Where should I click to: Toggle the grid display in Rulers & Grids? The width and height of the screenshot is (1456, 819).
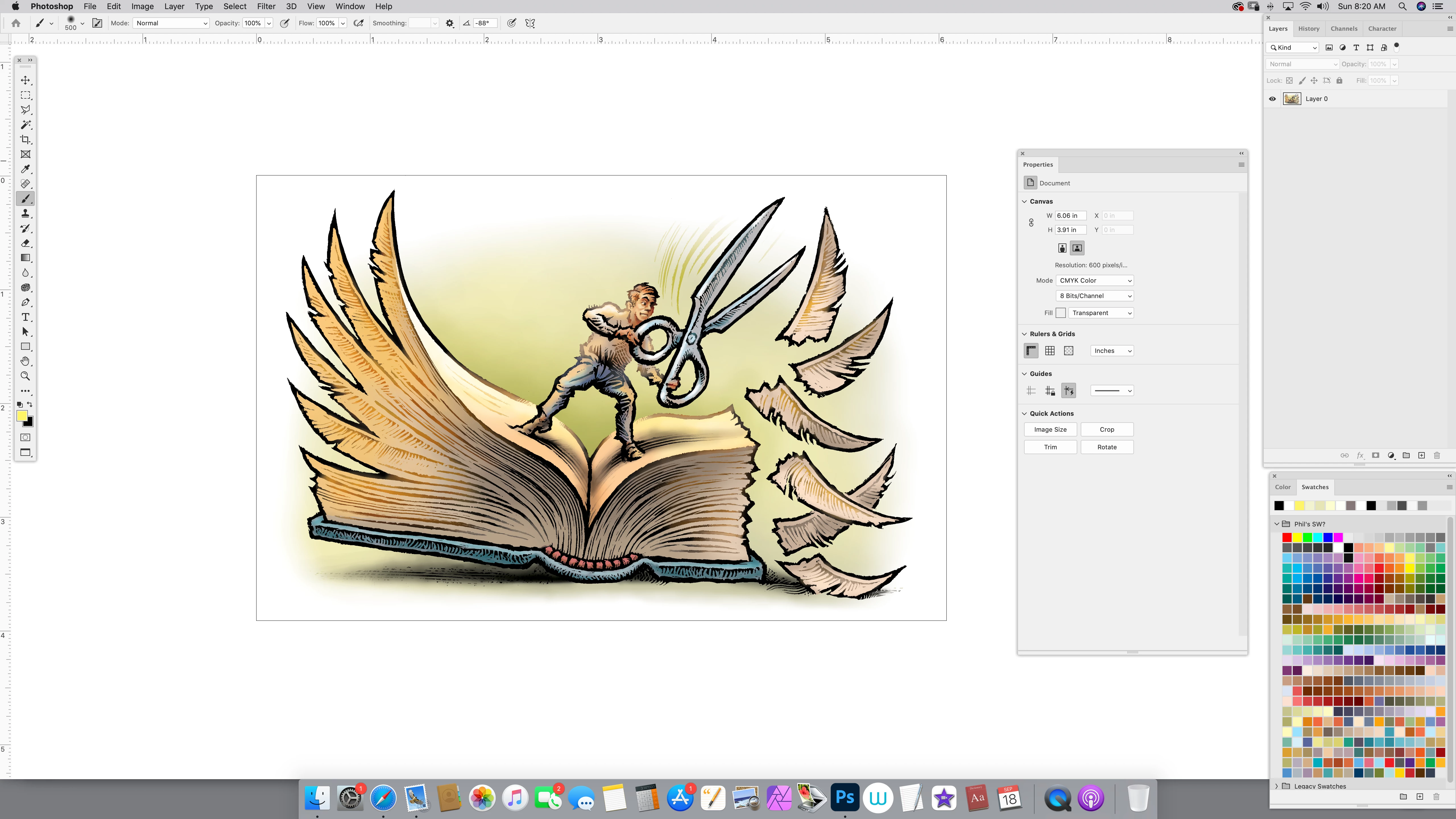(x=1050, y=351)
